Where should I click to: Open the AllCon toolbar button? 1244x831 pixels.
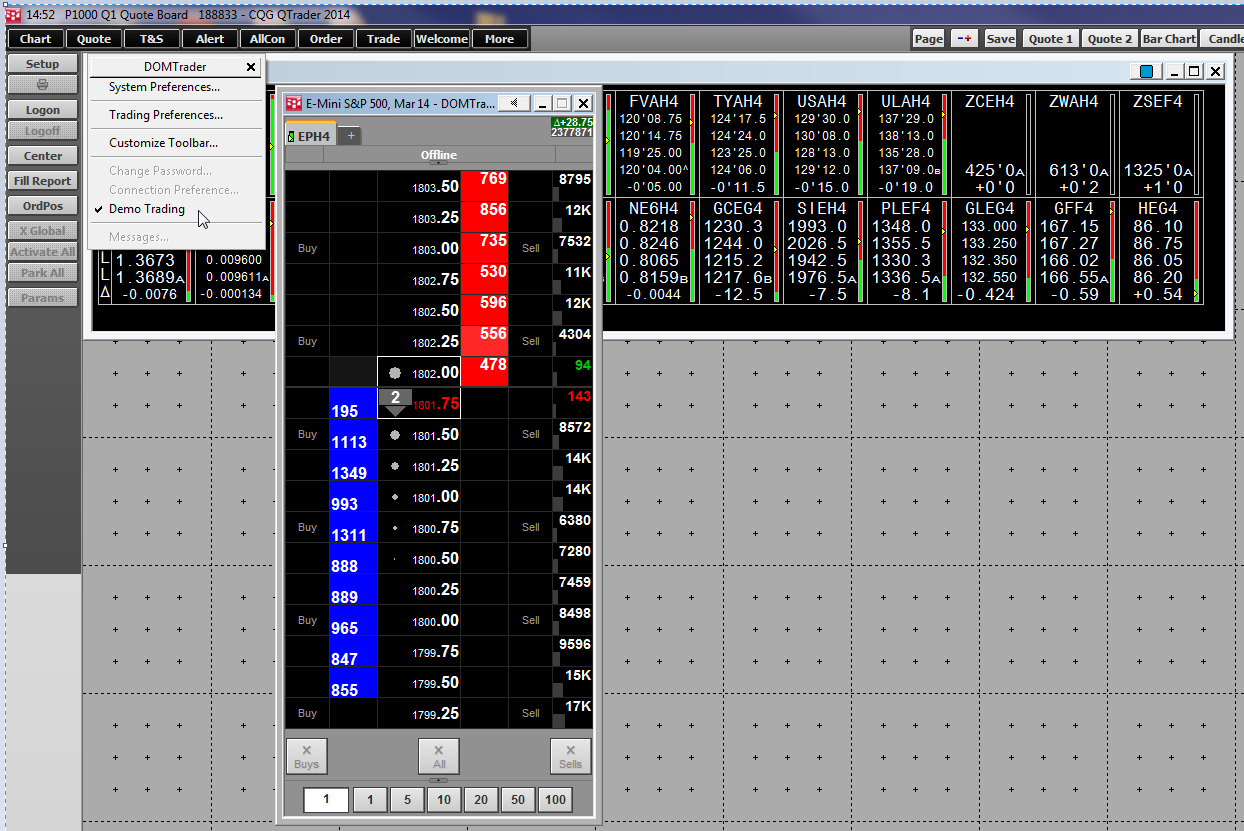(x=268, y=39)
